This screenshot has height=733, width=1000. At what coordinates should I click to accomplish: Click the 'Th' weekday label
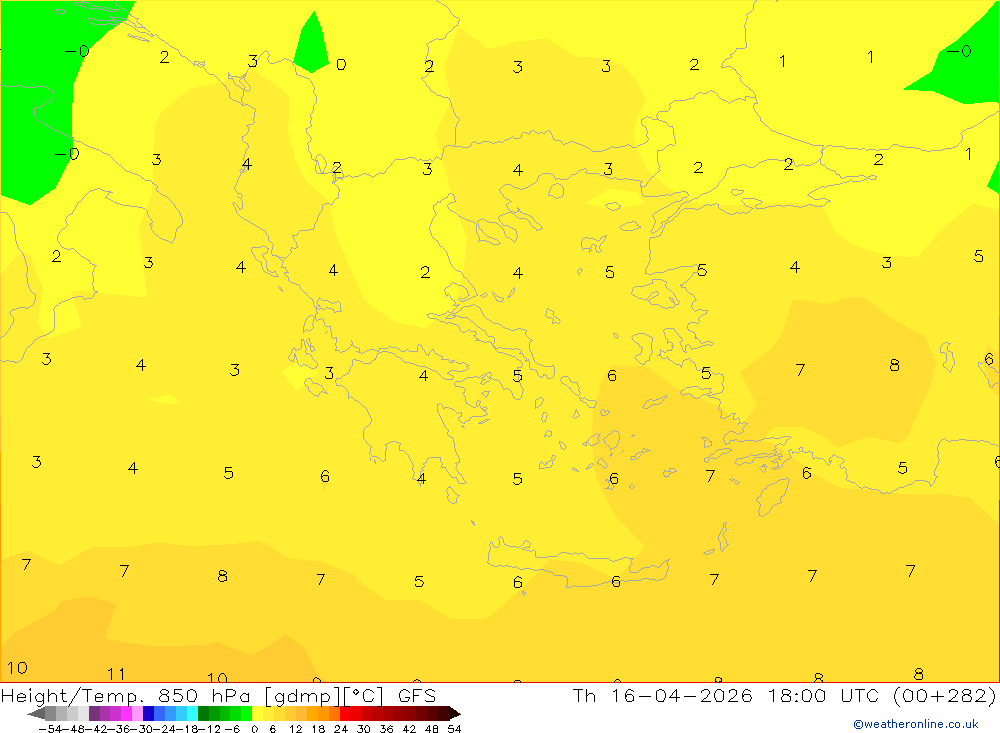tap(584, 695)
